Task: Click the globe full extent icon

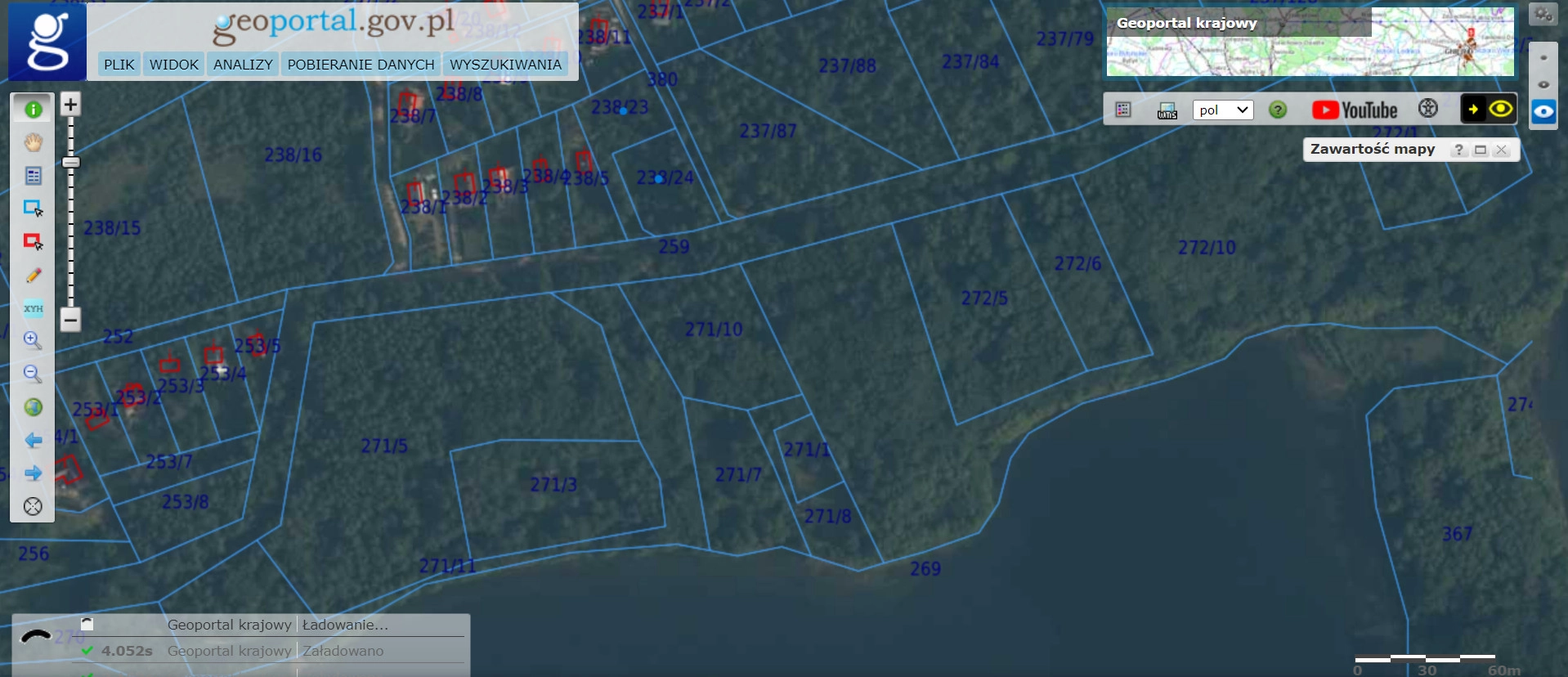Action: 33,407
